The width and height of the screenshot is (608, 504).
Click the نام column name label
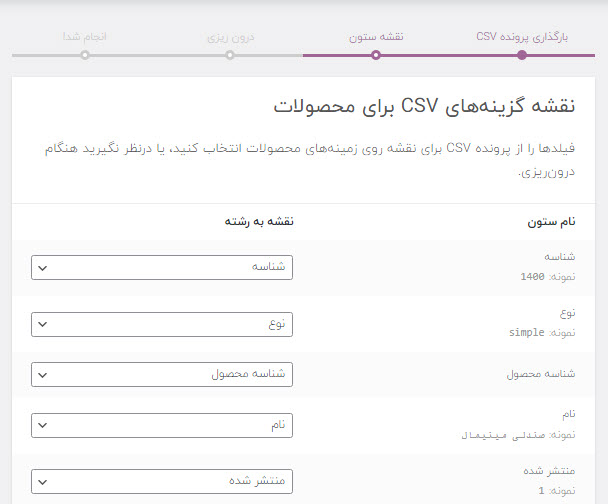(x=569, y=414)
